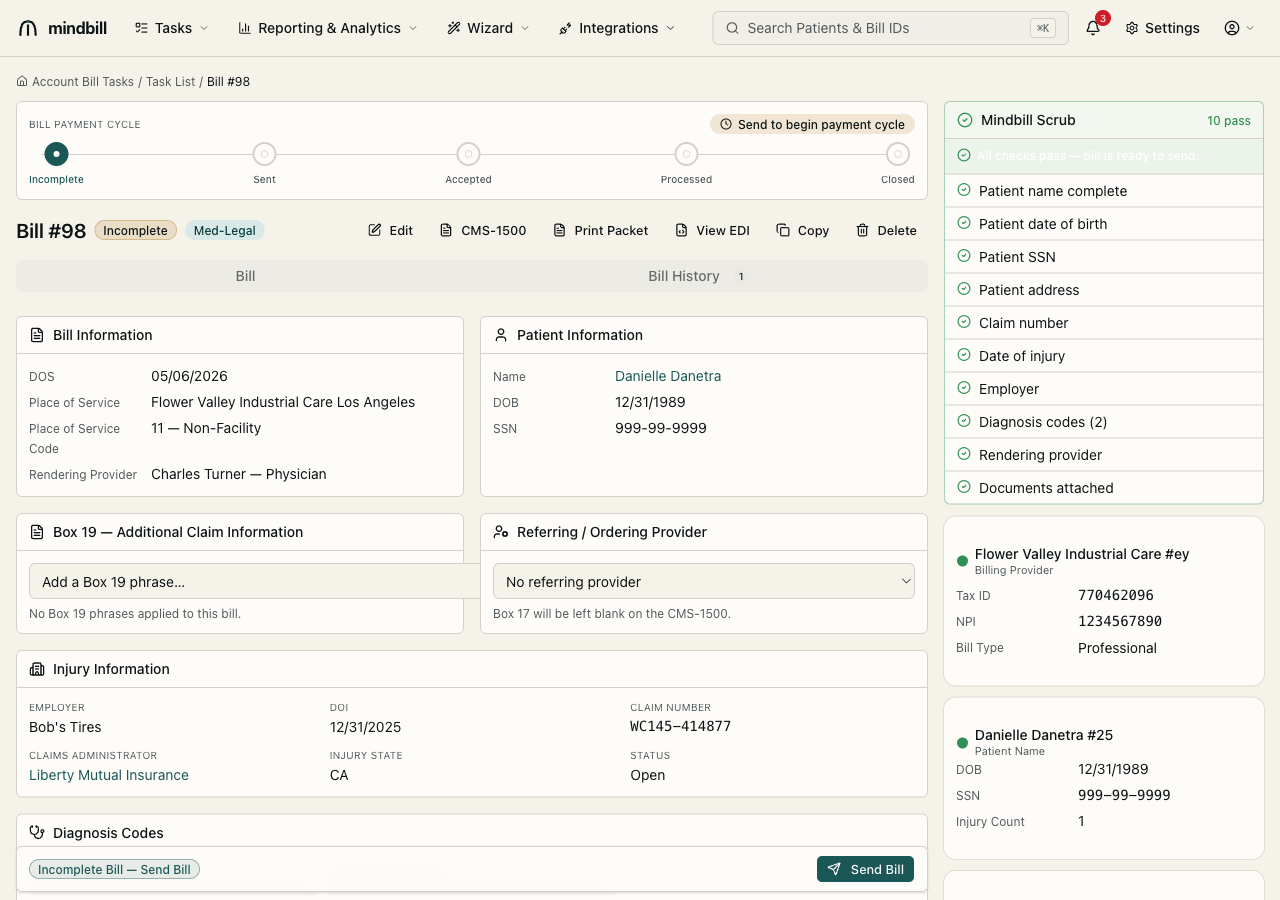The height and width of the screenshot is (900, 1280).
Task: Expand Reporting & Analytics chevron
Action: coord(412,28)
